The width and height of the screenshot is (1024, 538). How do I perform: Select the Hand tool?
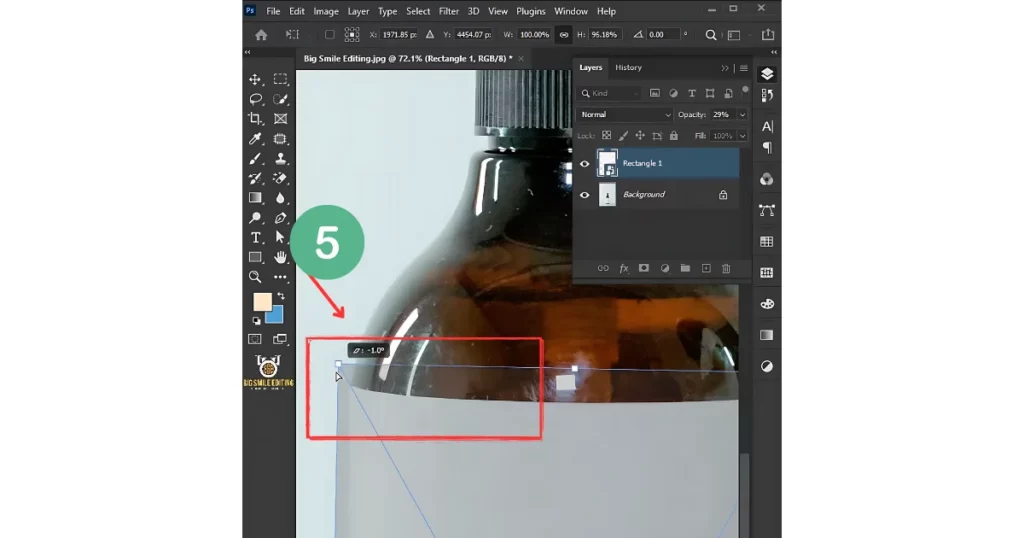280,257
